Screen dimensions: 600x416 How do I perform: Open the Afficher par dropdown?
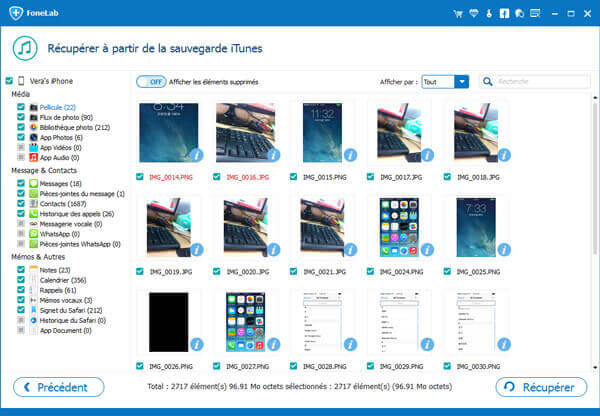click(x=445, y=82)
